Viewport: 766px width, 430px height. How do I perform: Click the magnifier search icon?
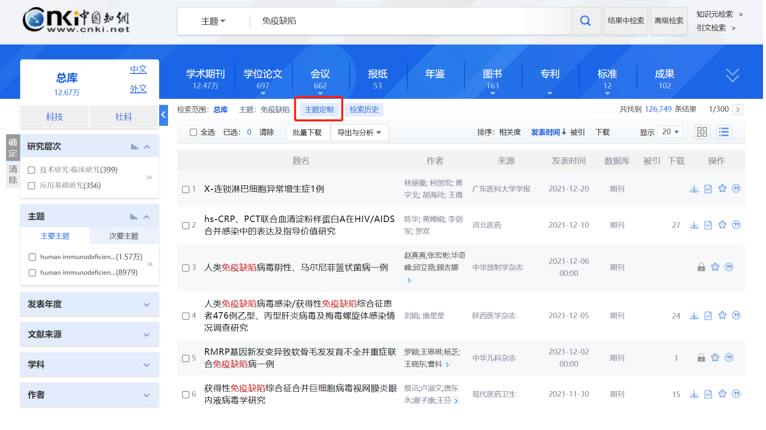click(x=585, y=21)
